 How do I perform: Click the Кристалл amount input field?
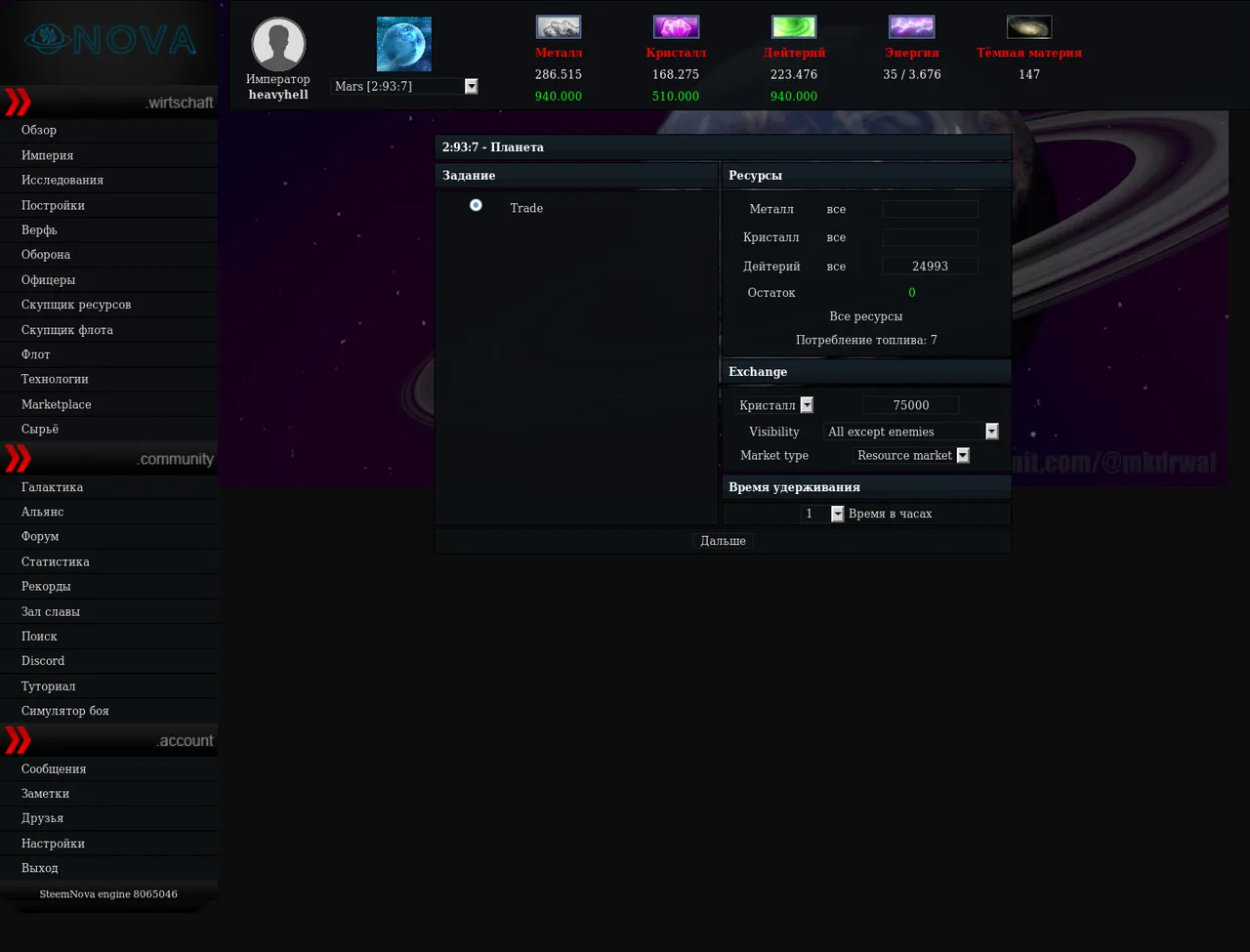tap(930, 237)
